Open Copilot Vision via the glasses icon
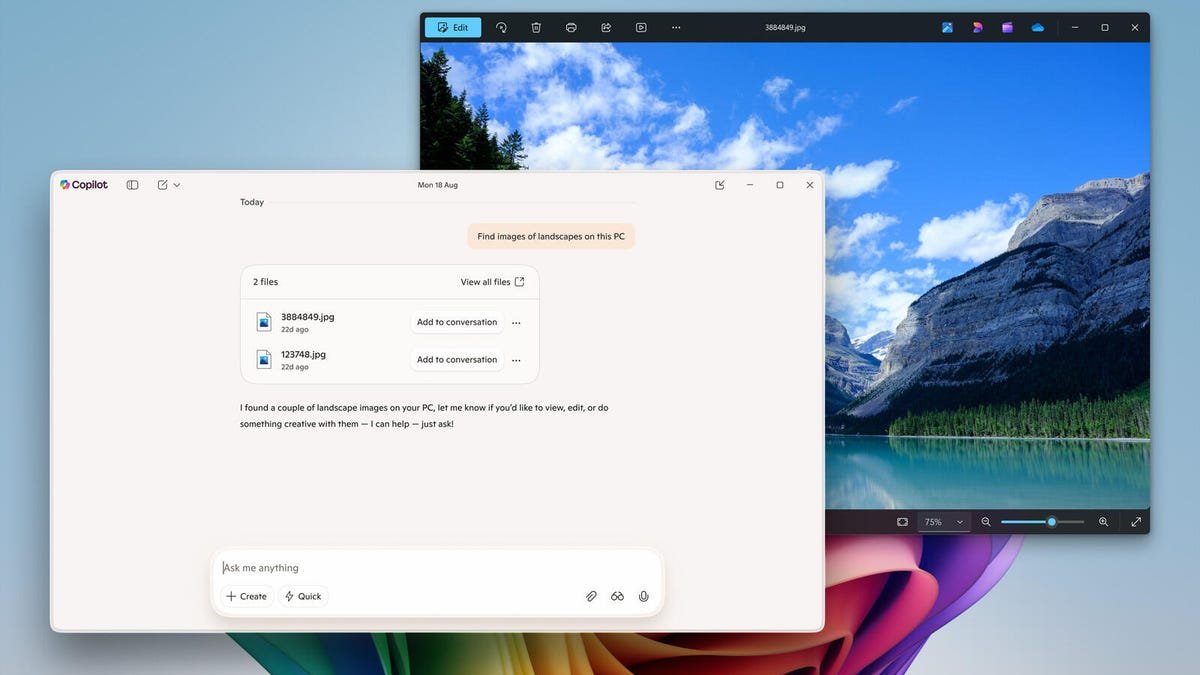The image size is (1200, 675). pos(617,596)
